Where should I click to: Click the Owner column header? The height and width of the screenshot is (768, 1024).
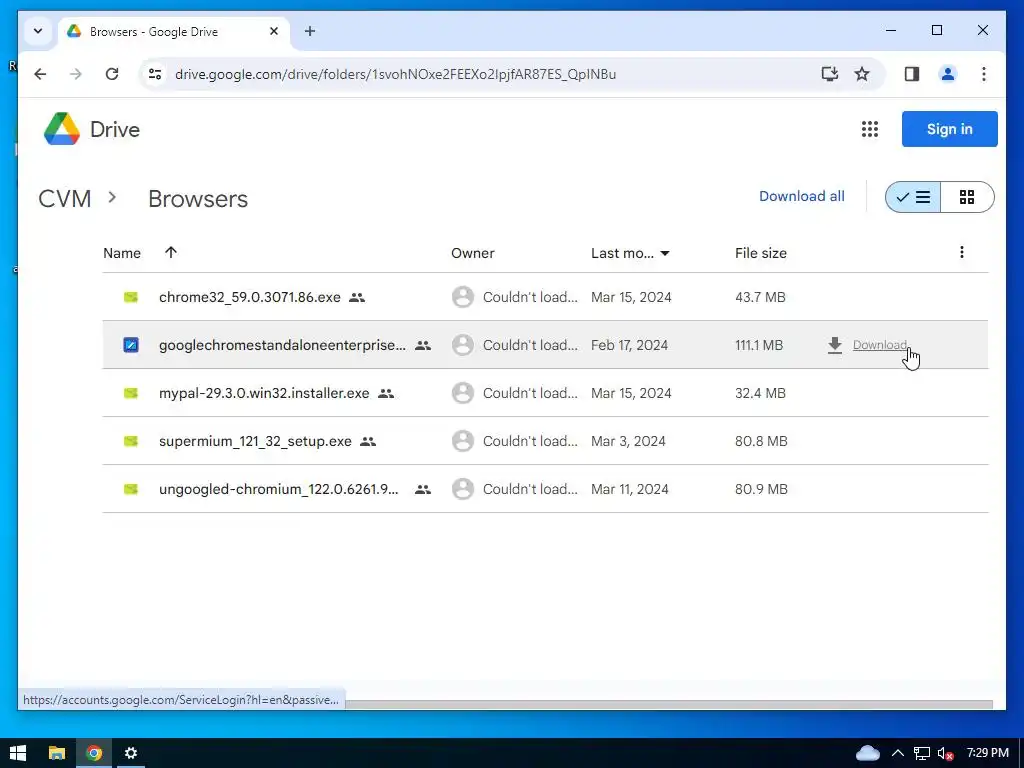click(x=473, y=253)
